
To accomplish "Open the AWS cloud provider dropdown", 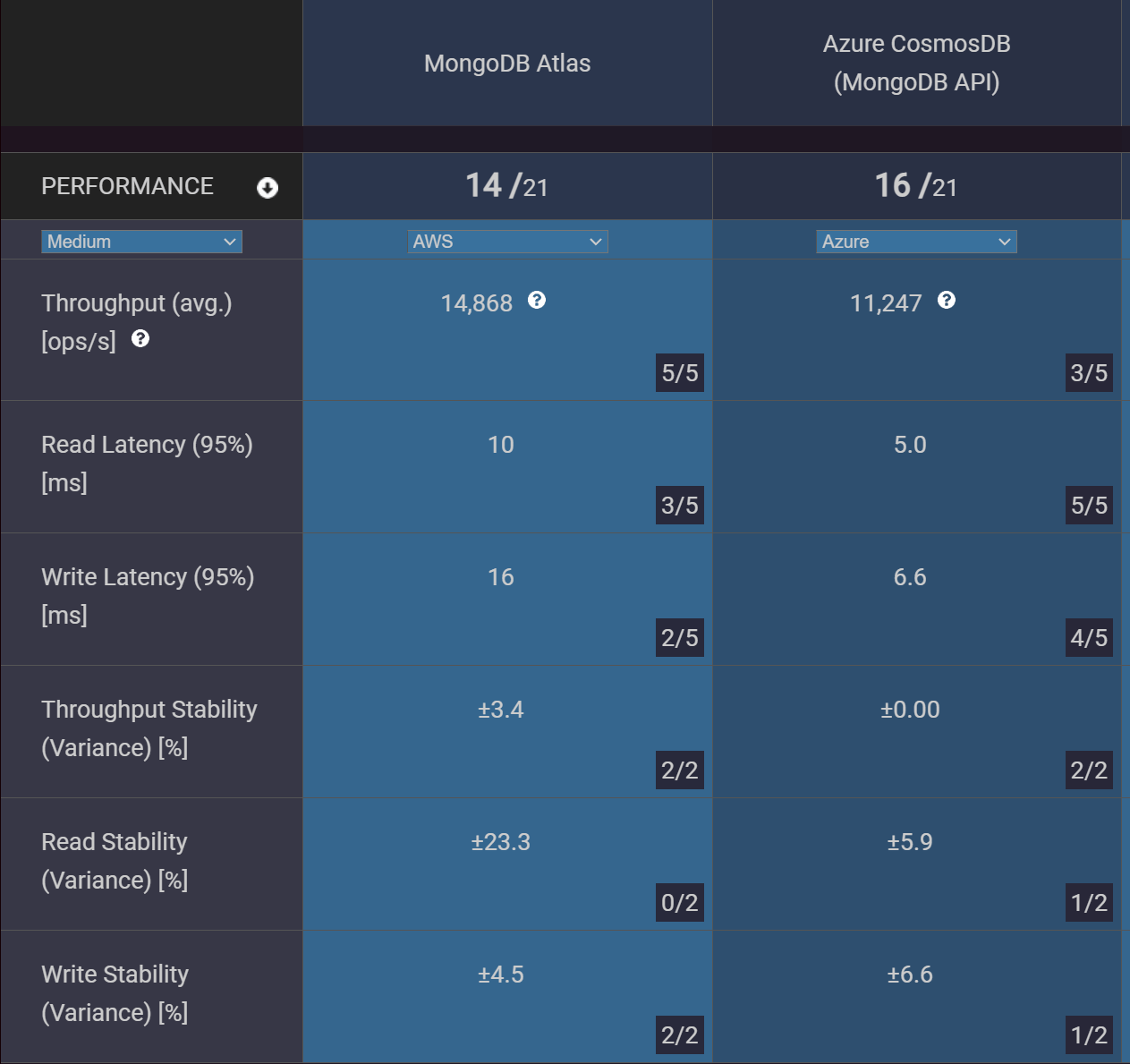I will point(507,241).
